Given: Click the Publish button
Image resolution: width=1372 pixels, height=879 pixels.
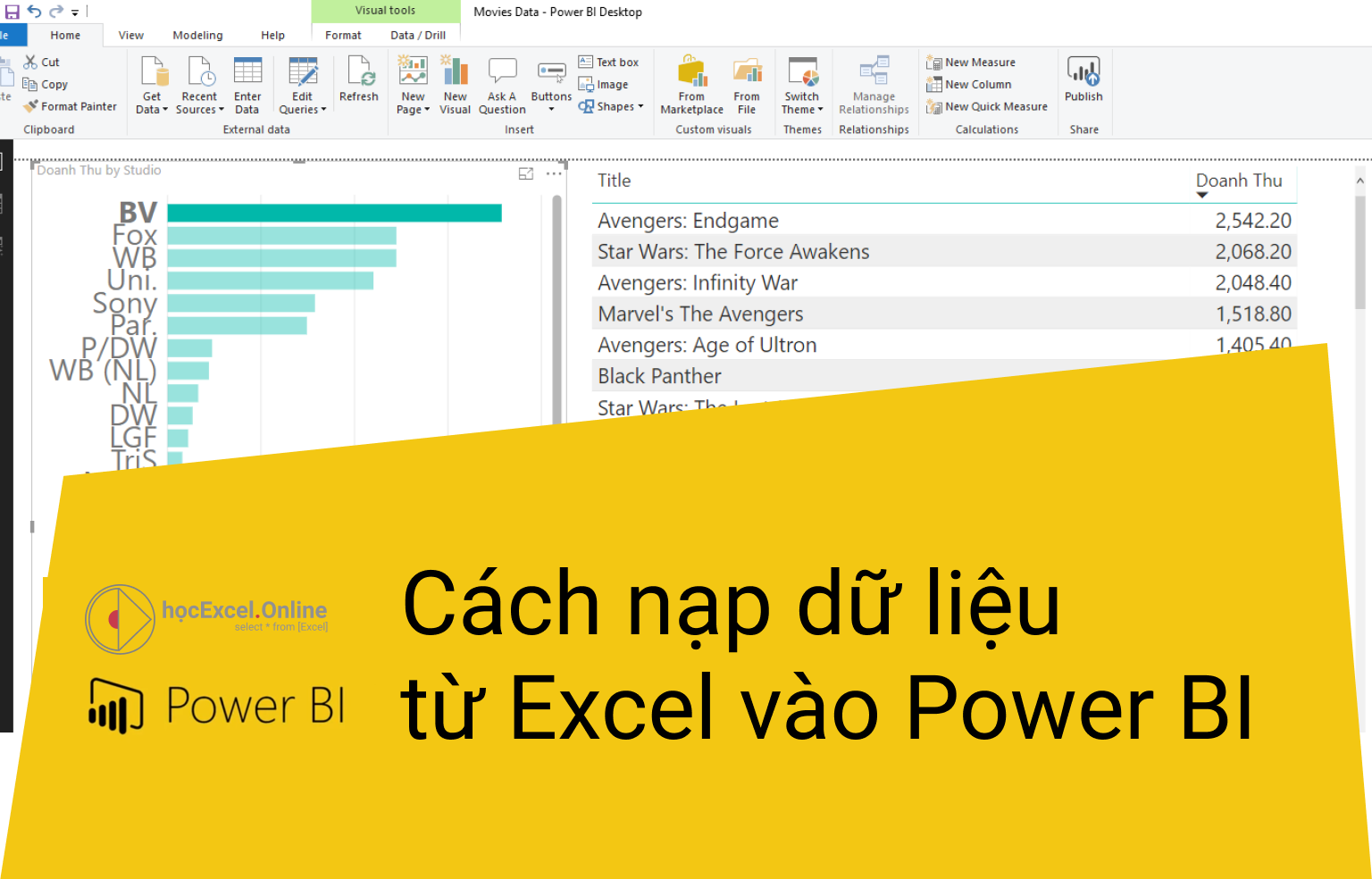Looking at the screenshot, I should pos(1083,80).
